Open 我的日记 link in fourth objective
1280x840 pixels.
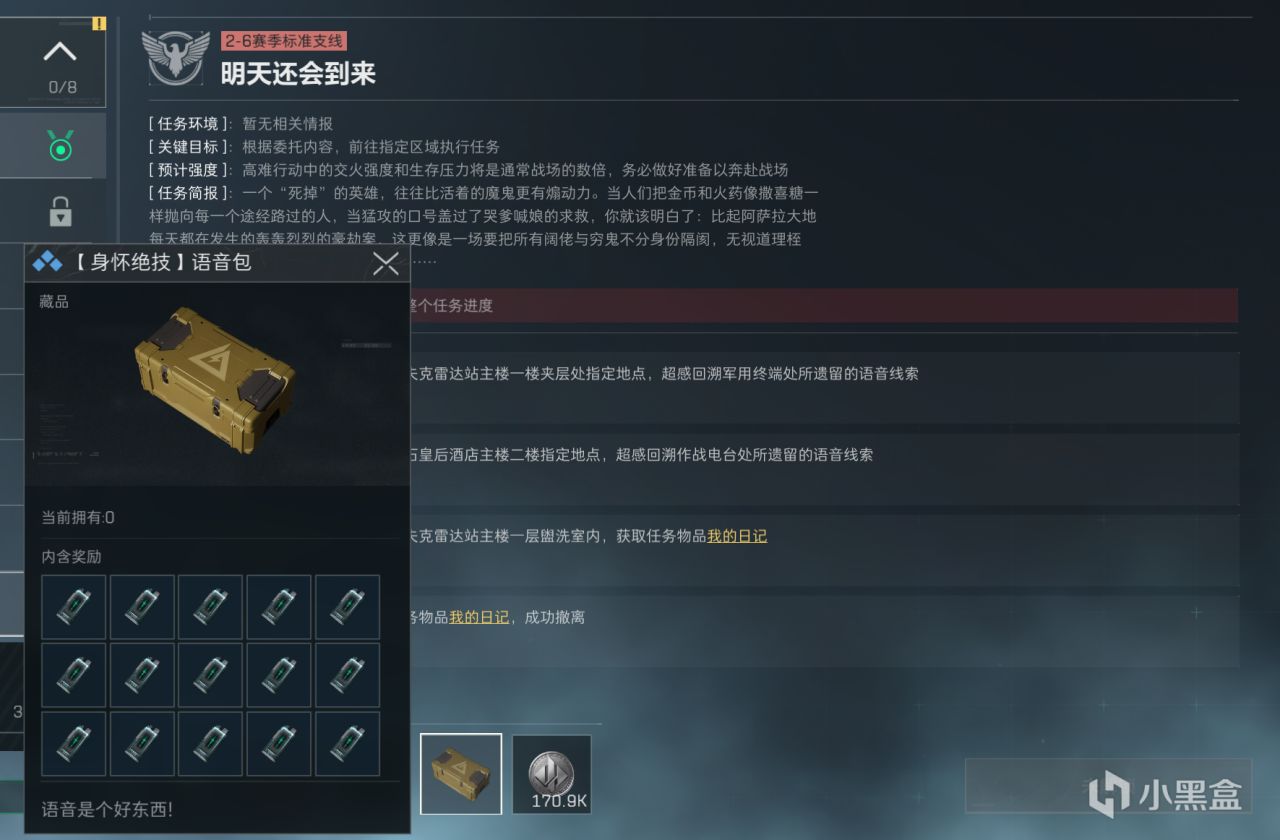479,617
